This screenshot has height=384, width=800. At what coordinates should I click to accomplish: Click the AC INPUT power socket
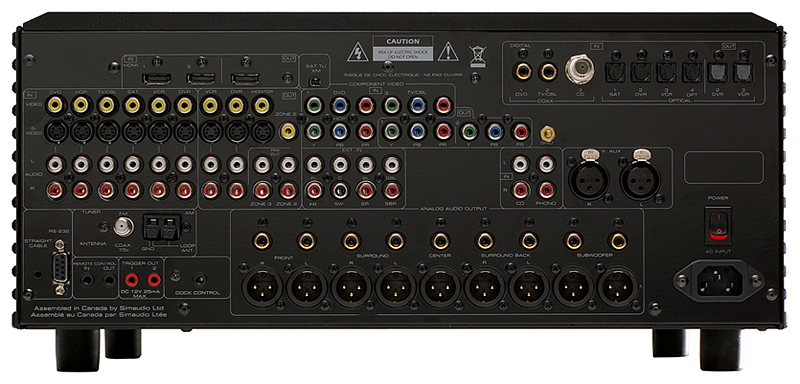pyautogui.click(x=719, y=281)
